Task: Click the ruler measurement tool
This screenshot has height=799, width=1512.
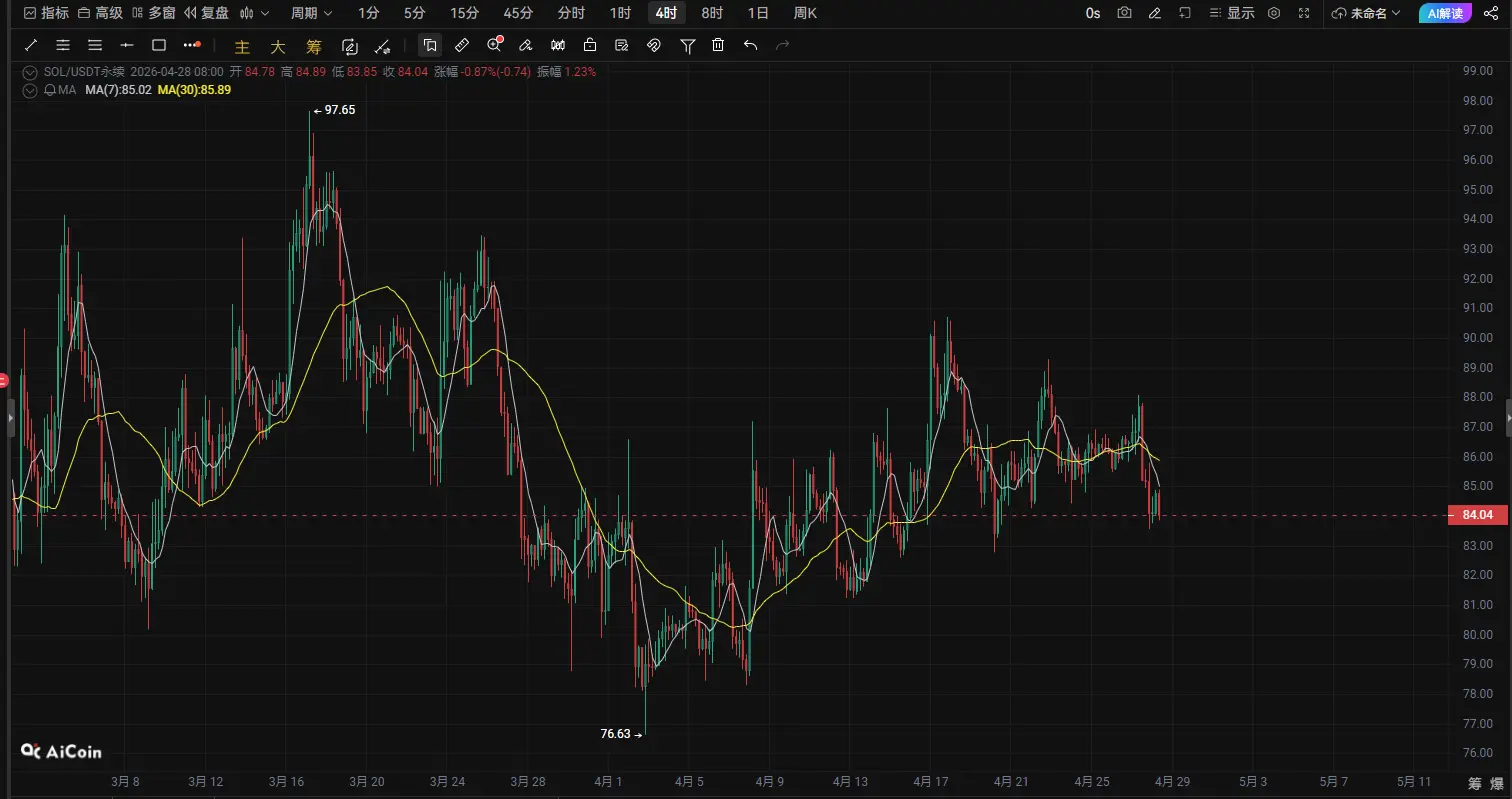Action: [461, 45]
